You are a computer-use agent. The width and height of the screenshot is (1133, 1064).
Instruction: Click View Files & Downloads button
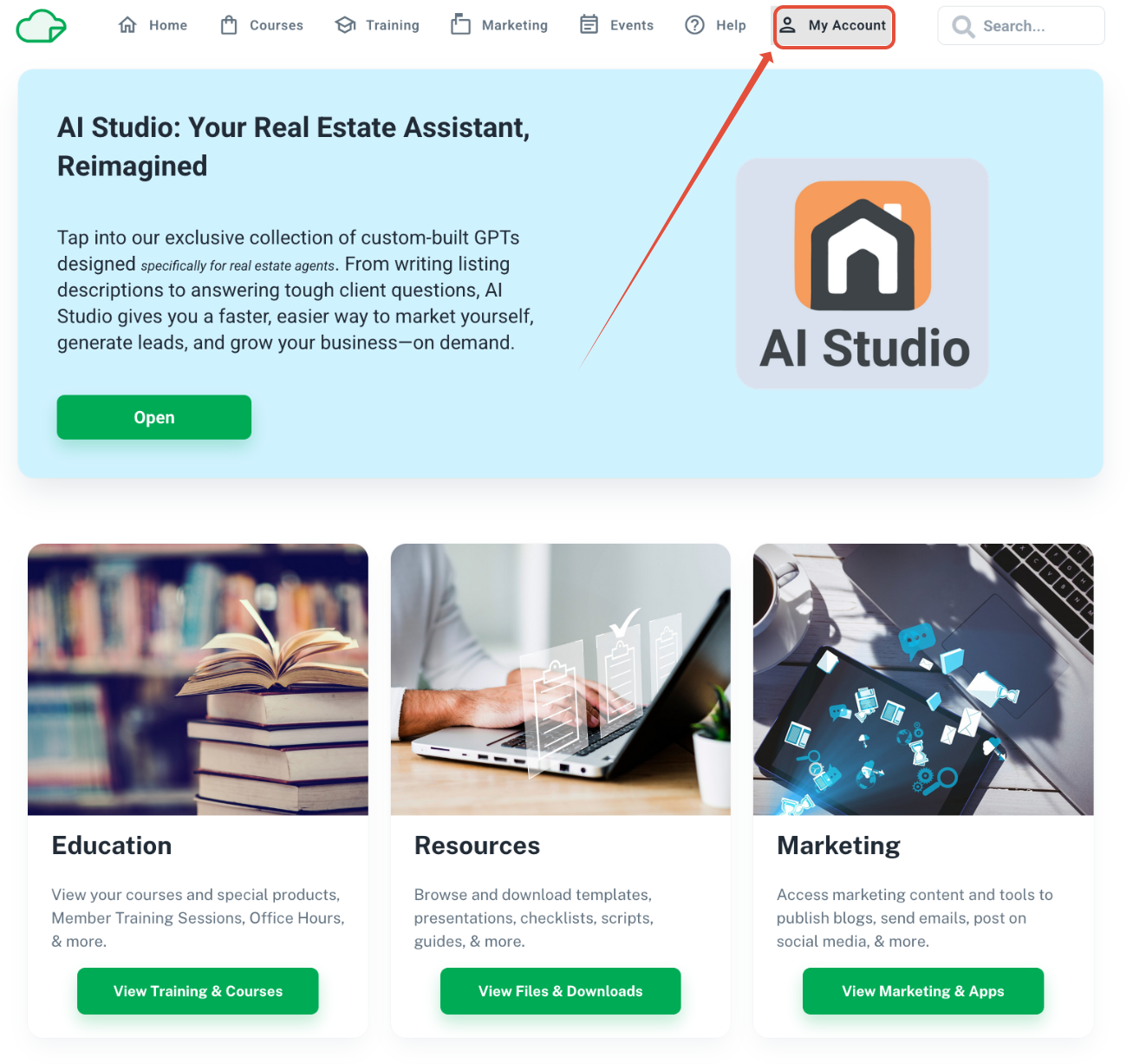tap(561, 991)
